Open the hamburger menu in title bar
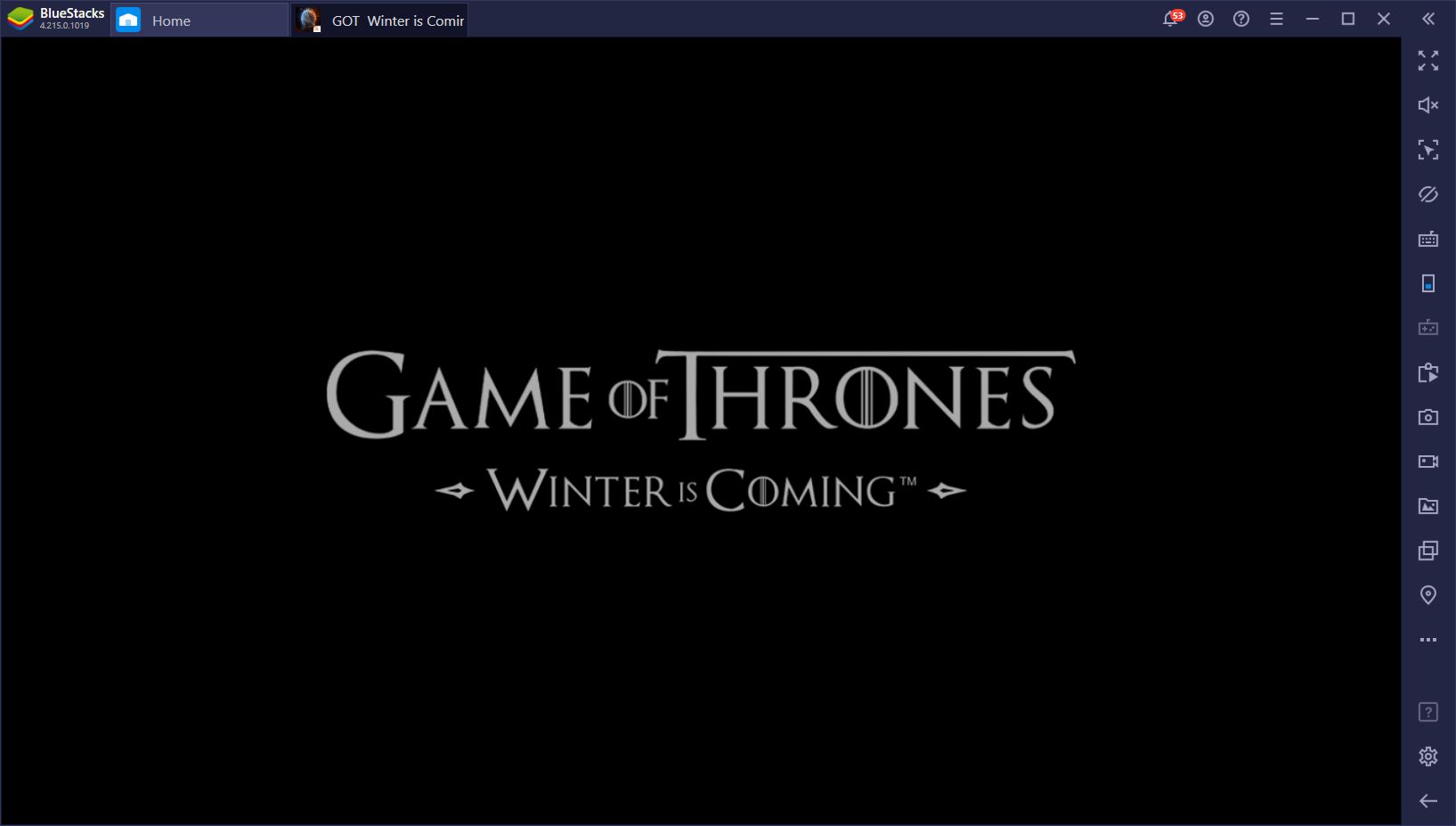Image resolution: width=1456 pixels, height=826 pixels. [1276, 19]
